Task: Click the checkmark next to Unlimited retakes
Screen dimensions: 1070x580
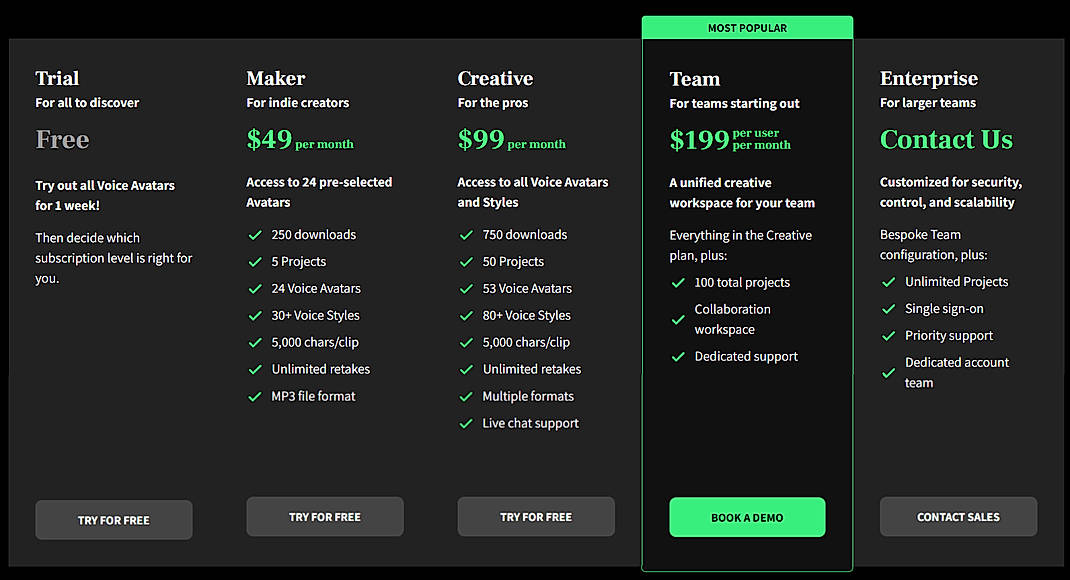Action: click(x=254, y=369)
